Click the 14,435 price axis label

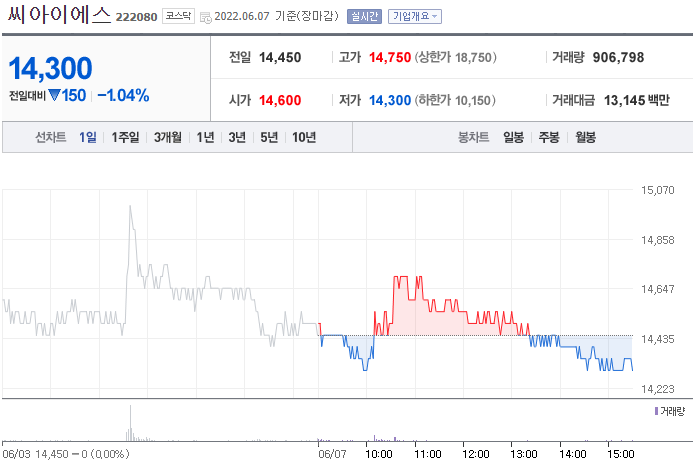pyautogui.click(x=658, y=339)
